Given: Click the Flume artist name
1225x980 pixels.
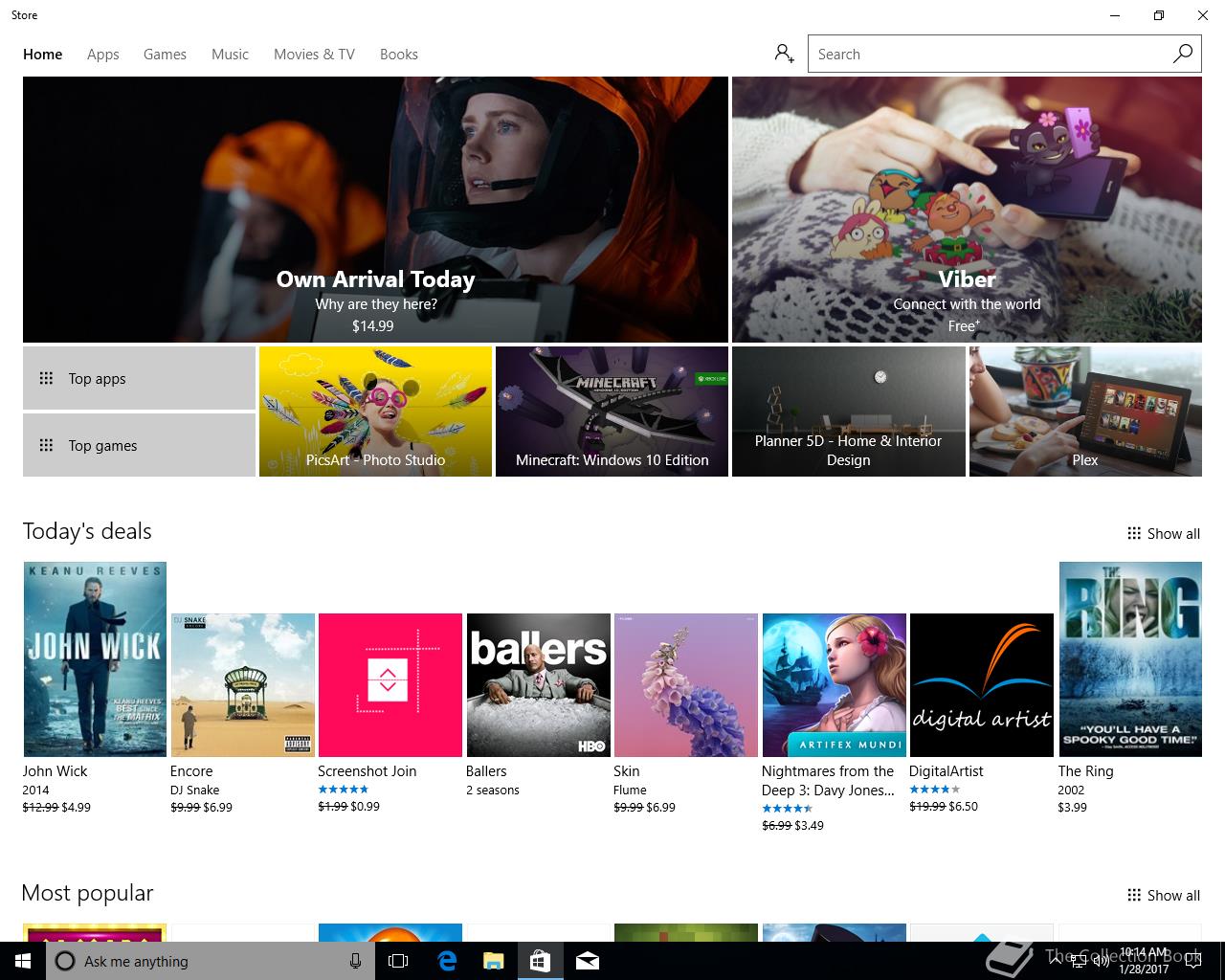Looking at the screenshot, I should tap(630, 791).
